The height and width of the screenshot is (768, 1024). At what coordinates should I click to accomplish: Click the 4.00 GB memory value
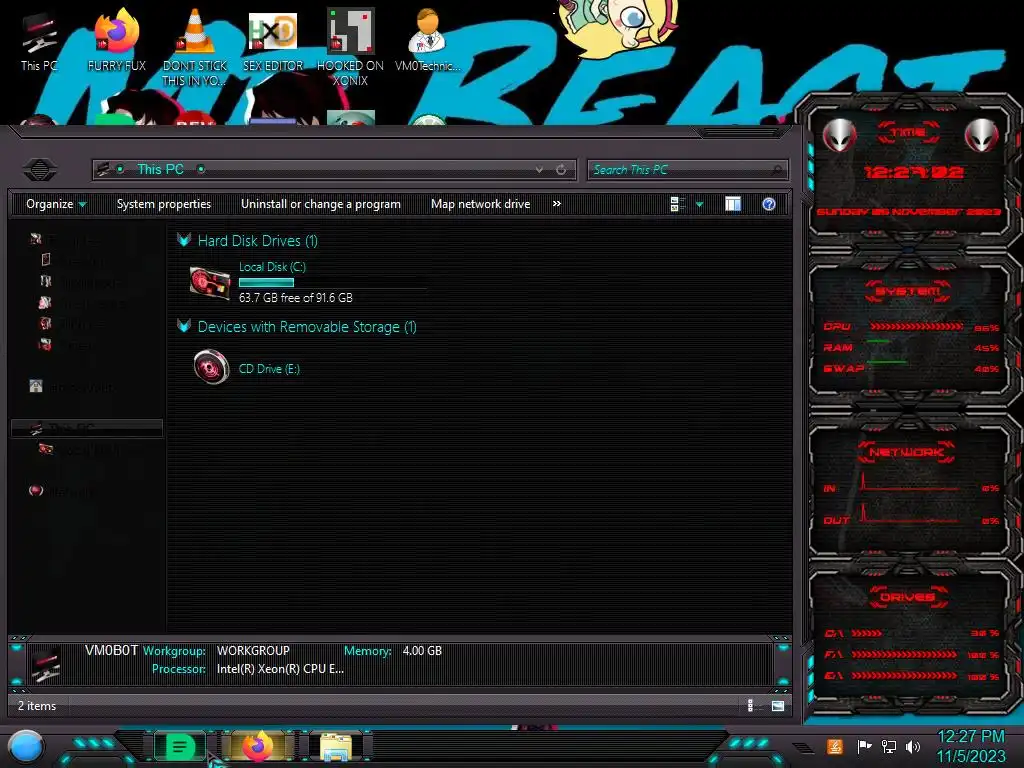click(422, 650)
